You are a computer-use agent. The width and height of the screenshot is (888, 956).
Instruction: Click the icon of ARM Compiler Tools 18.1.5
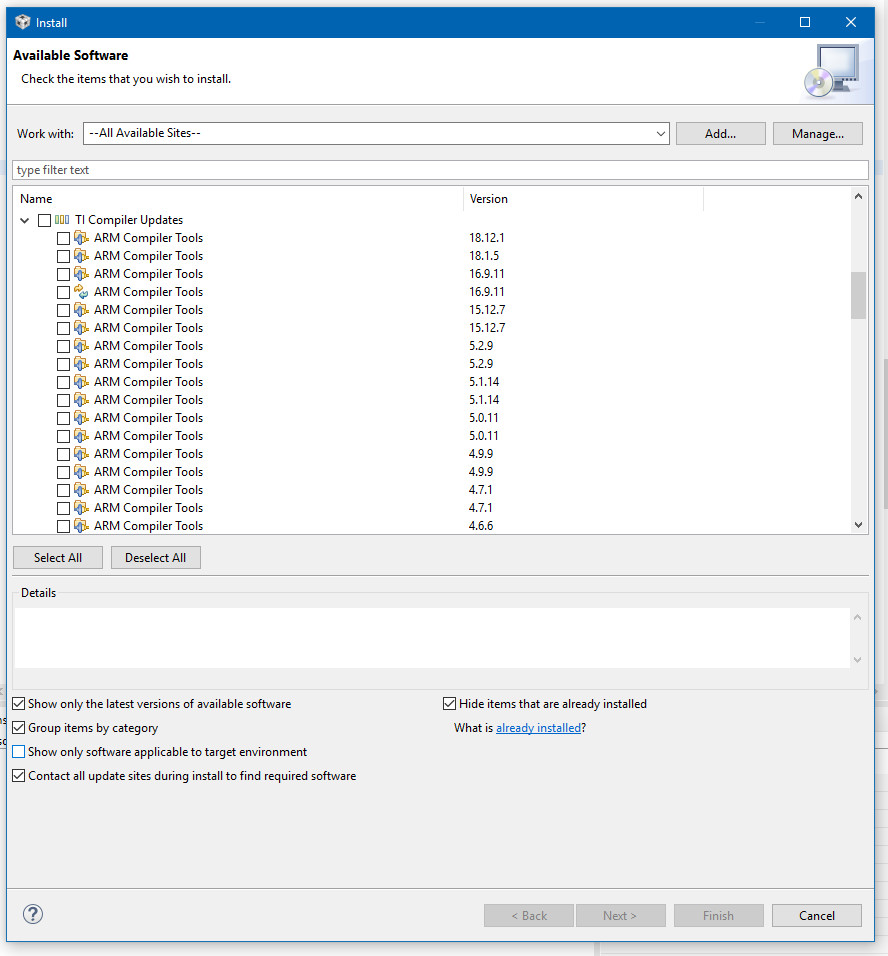tap(81, 255)
